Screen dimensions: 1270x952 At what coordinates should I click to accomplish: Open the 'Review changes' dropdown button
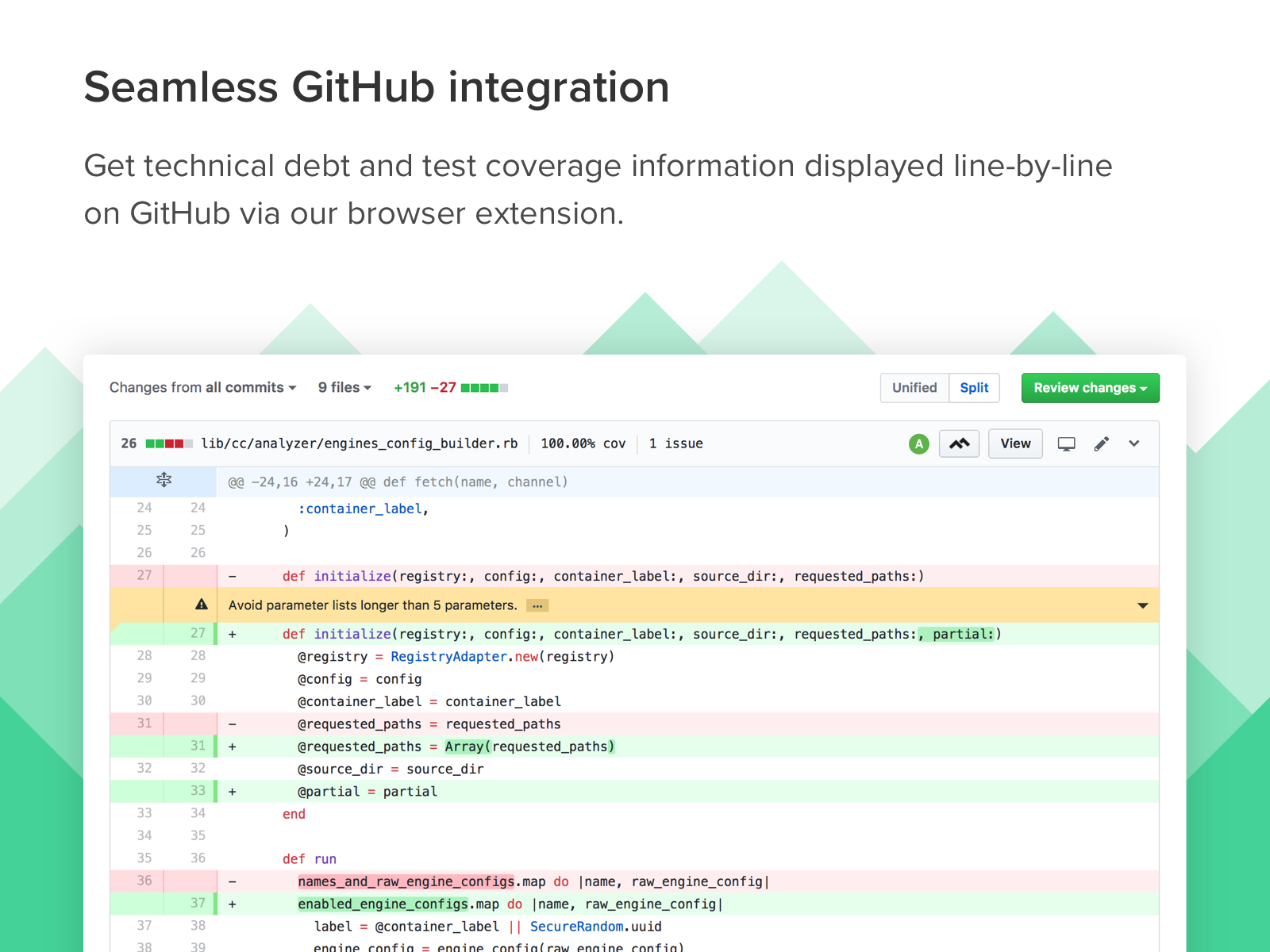click(1090, 388)
